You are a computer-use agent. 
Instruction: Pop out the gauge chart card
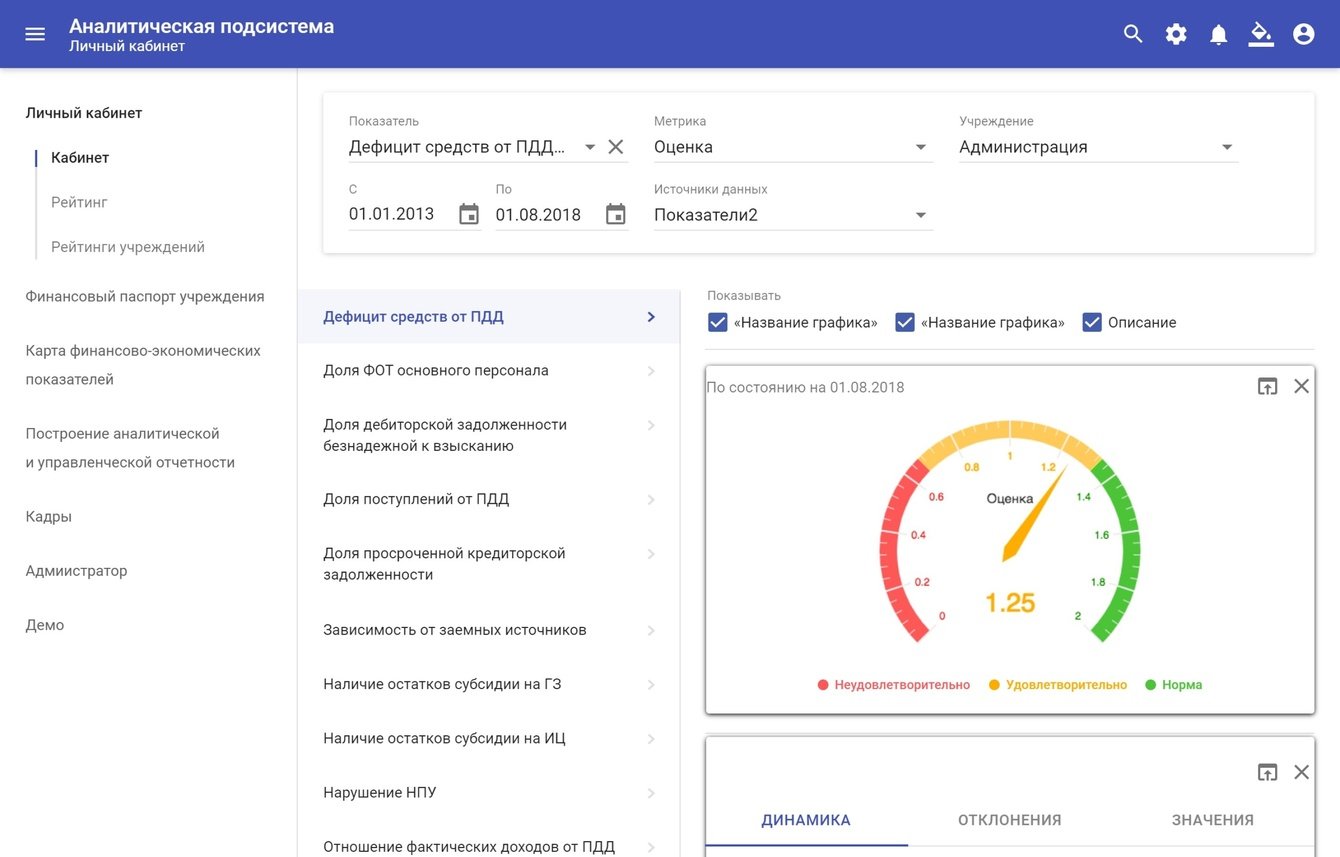click(1267, 386)
